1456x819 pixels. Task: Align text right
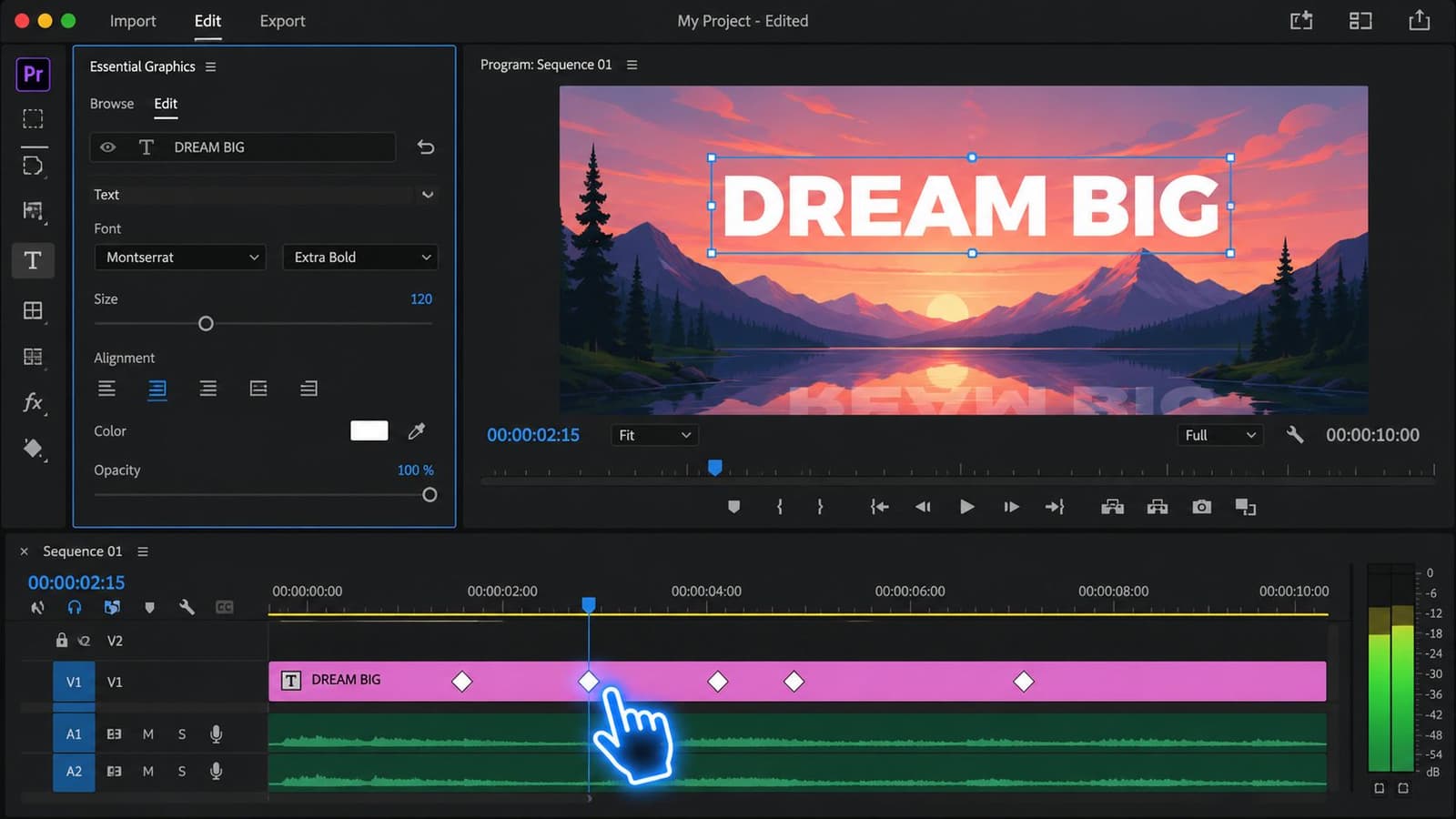[x=208, y=389]
